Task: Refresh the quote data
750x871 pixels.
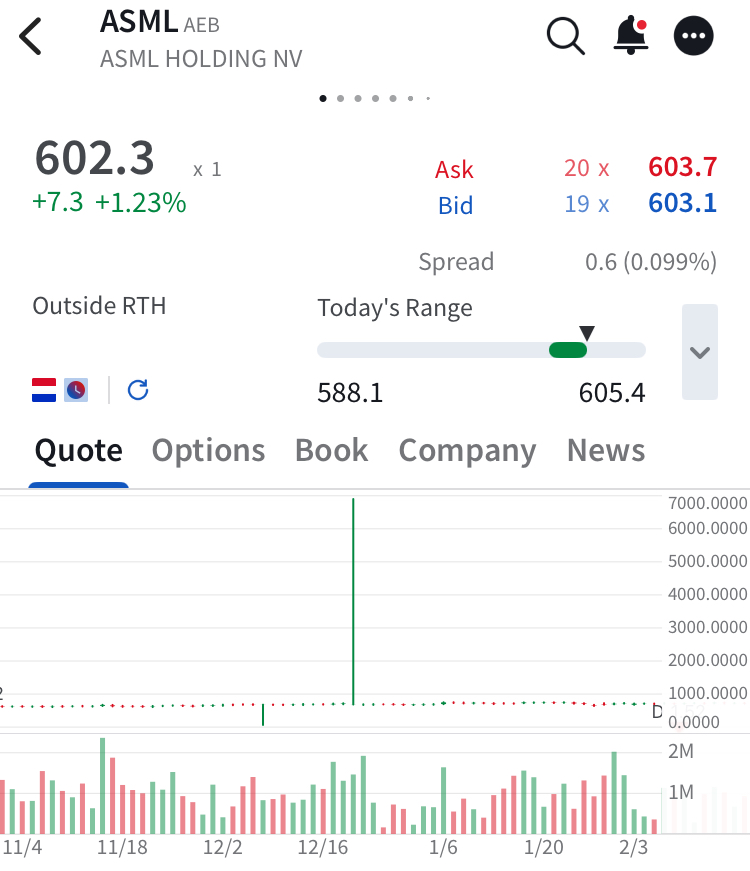Action: pos(138,390)
